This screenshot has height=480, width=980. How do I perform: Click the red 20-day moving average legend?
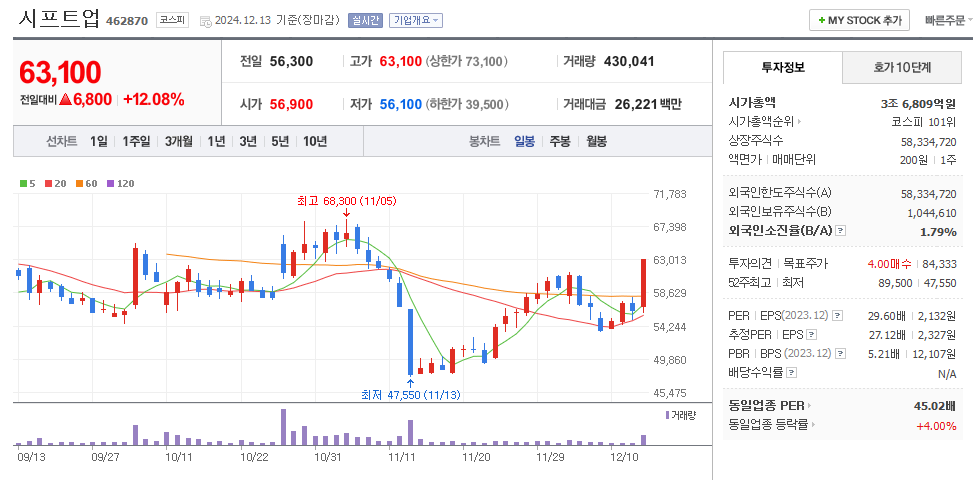click(x=56, y=184)
